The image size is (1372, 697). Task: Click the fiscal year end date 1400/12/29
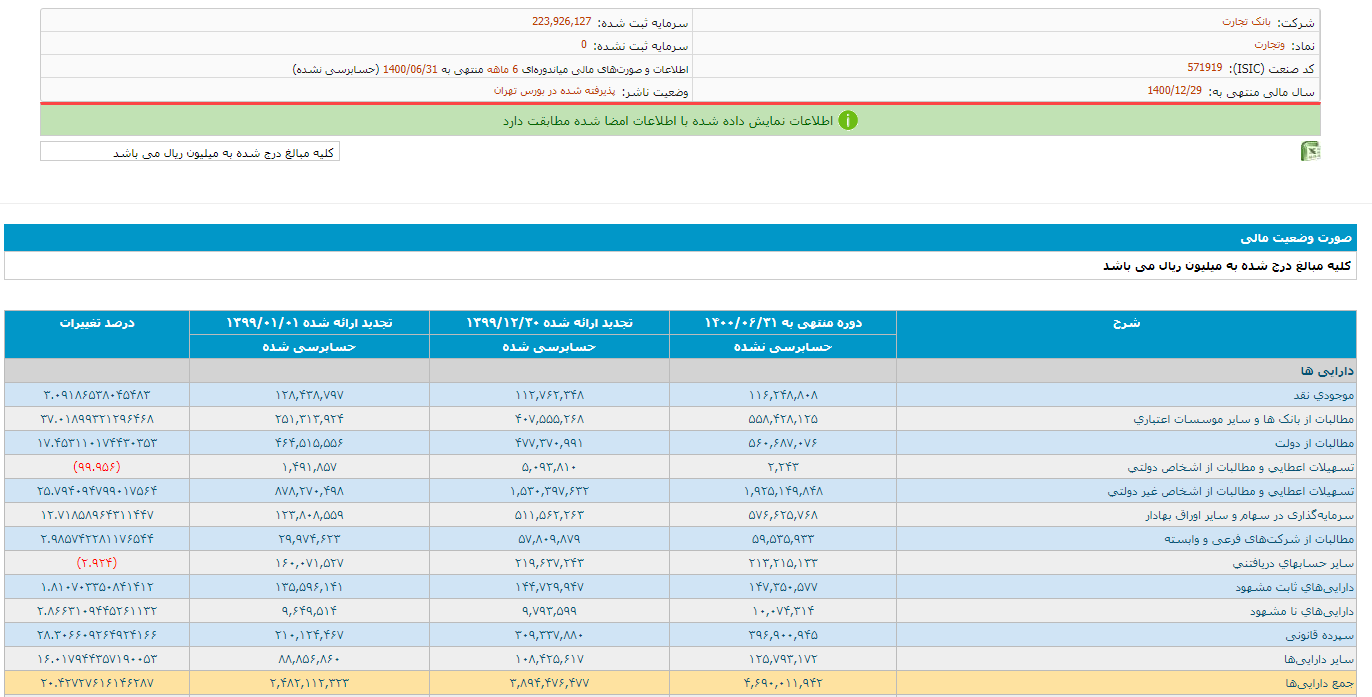click(x=1174, y=91)
